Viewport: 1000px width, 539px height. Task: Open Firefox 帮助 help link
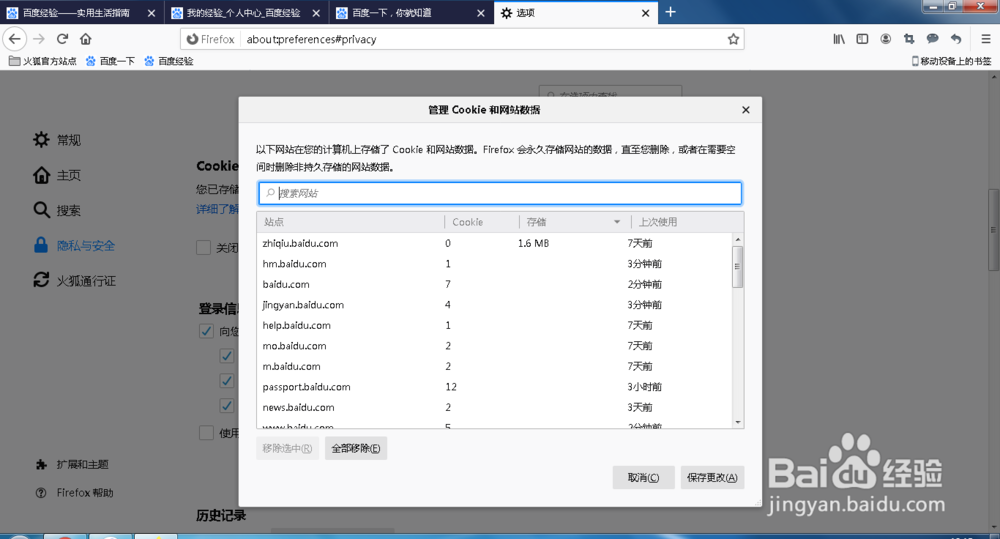click(x=75, y=492)
